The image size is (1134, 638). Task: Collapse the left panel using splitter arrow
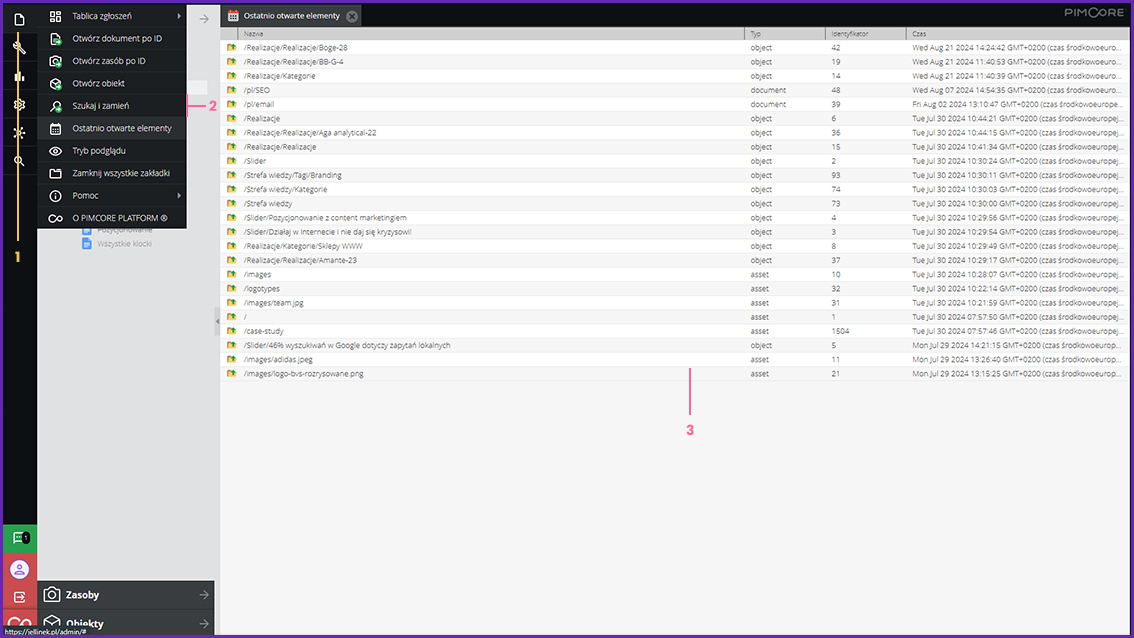pyautogui.click(x=217, y=320)
